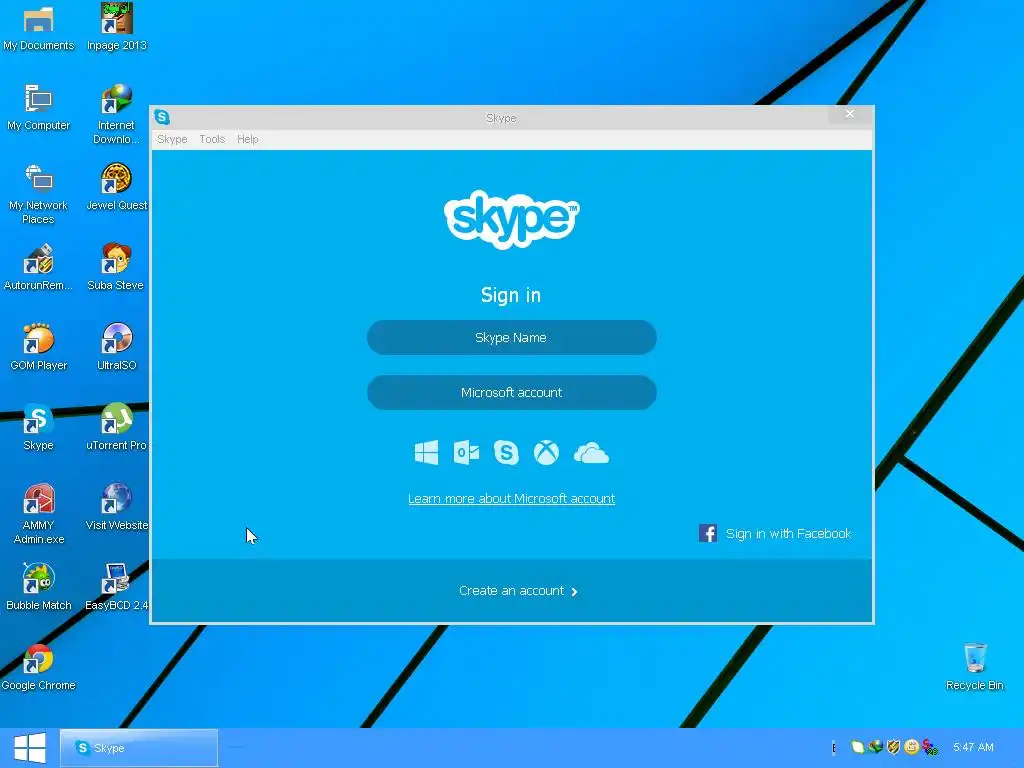Select My Network Places desktop icon
Viewport: 1024px width, 768px height.
(x=38, y=195)
